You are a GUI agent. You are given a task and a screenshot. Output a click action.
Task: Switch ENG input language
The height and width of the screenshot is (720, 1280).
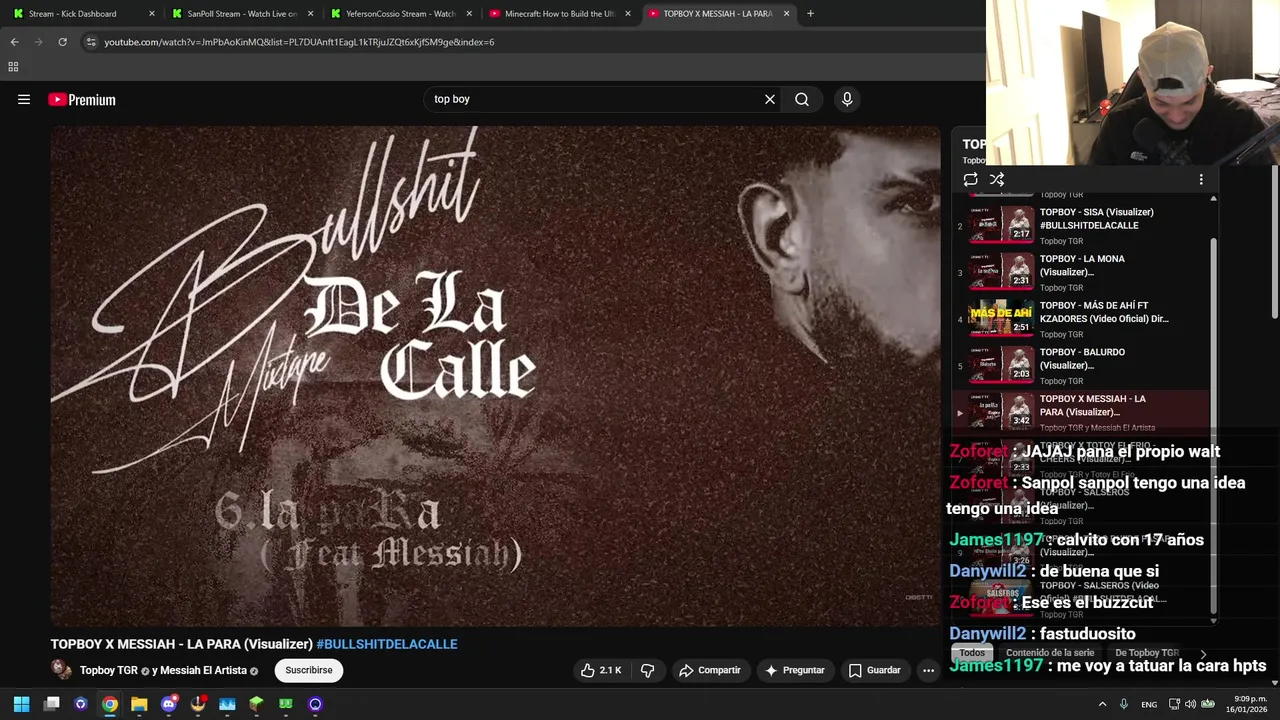pyautogui.click(x=1149, y=704)
